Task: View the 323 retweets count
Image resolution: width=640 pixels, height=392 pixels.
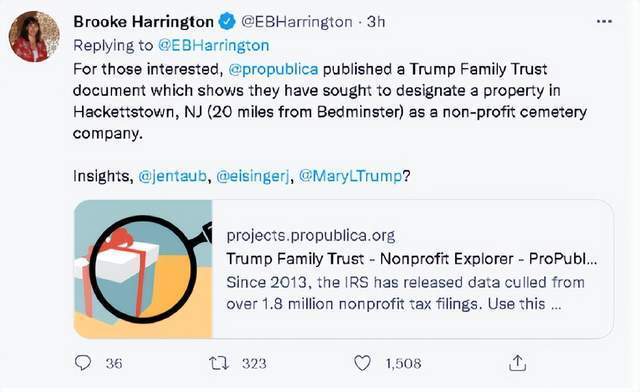Action: coord(254,363)
